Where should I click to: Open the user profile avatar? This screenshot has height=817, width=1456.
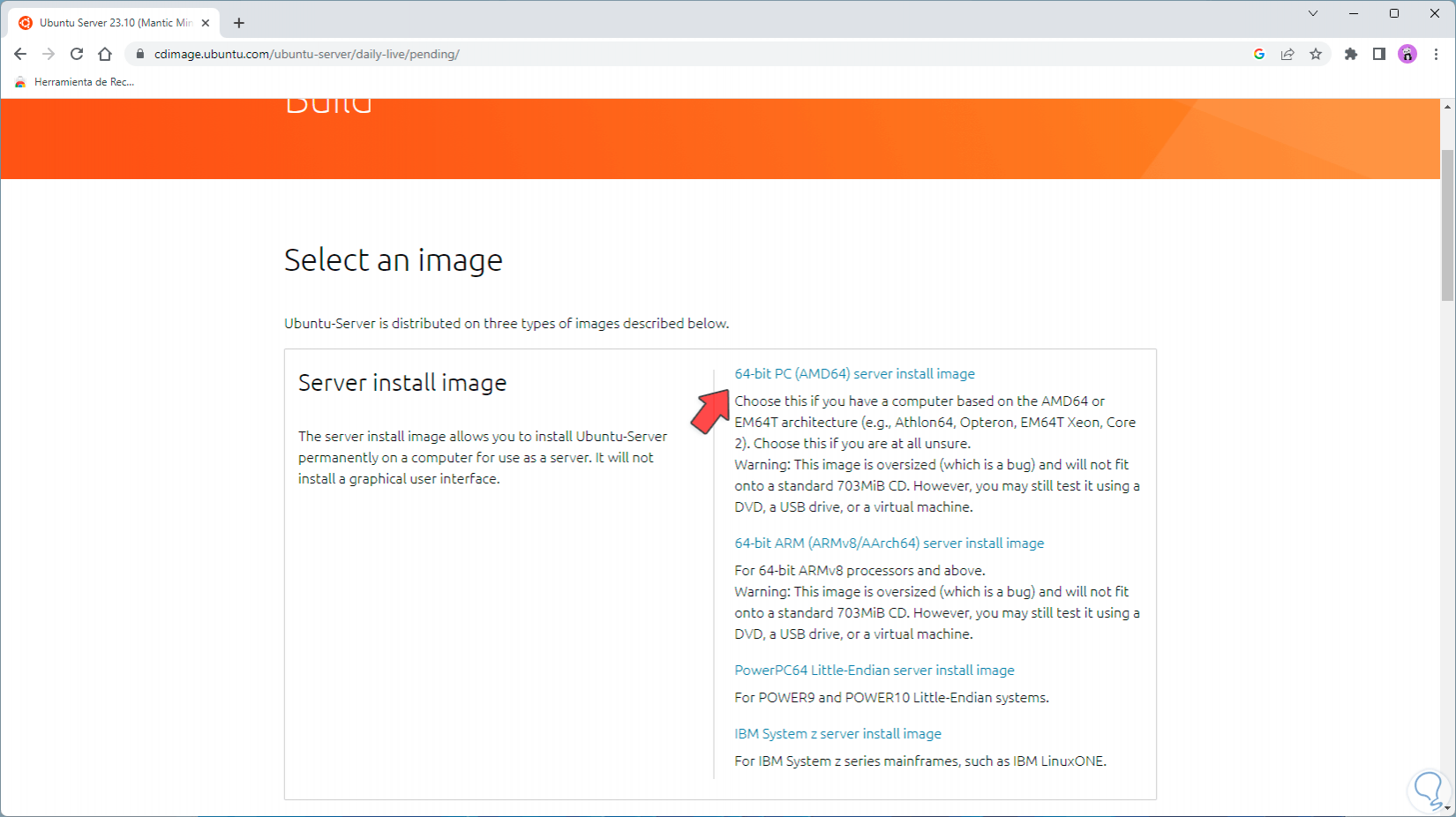point(1407,54)
